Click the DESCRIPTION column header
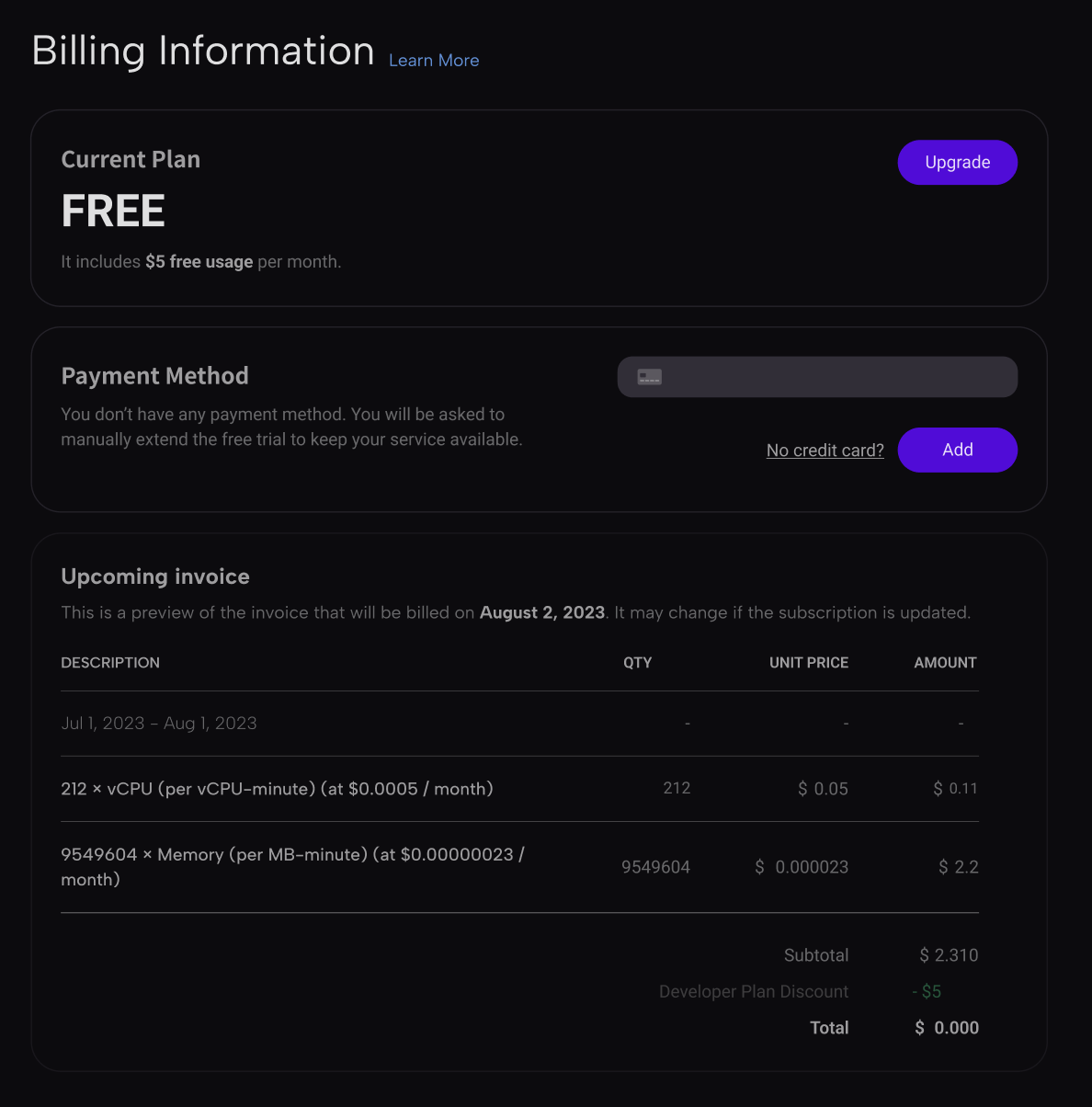Screen dimensions: 1092x1107 110,663
